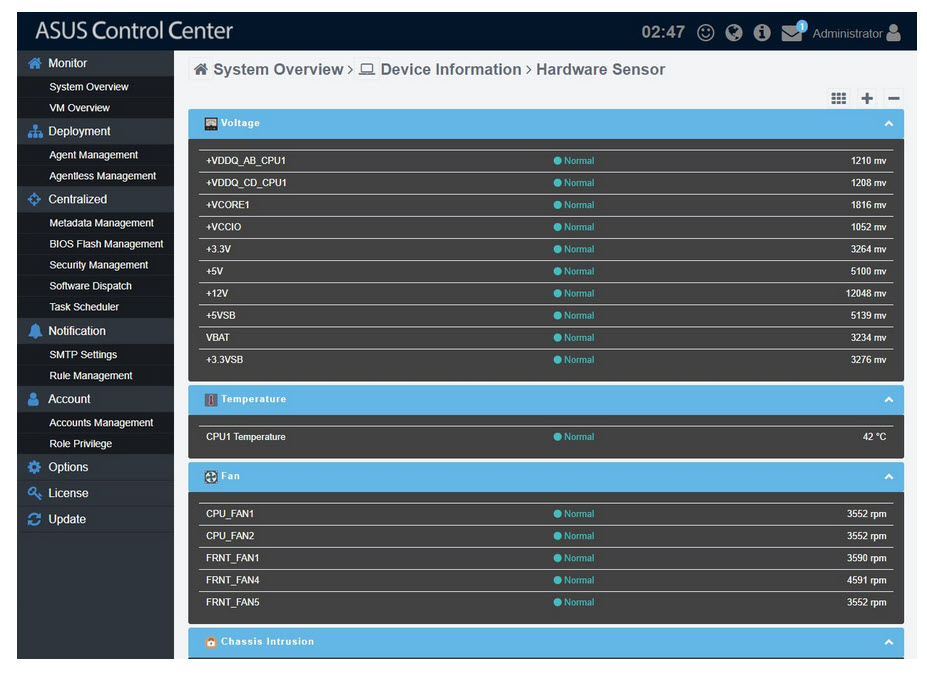Click the home icon in breadcrumb
Viewport: 927px width, 677px height.
(x=201, y=69)
